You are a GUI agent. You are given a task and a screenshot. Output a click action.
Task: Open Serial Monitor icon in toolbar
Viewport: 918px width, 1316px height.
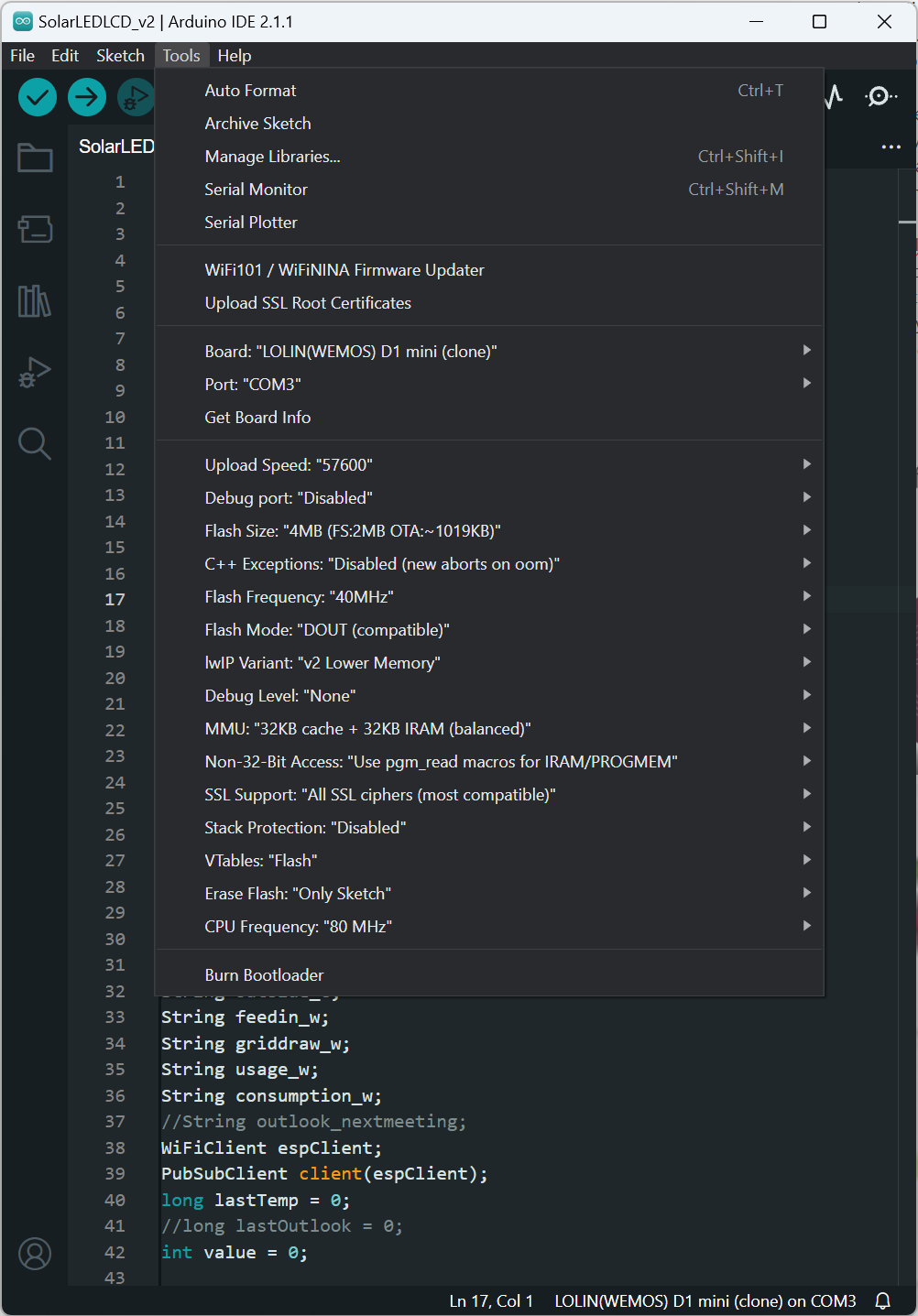(880, 96)
